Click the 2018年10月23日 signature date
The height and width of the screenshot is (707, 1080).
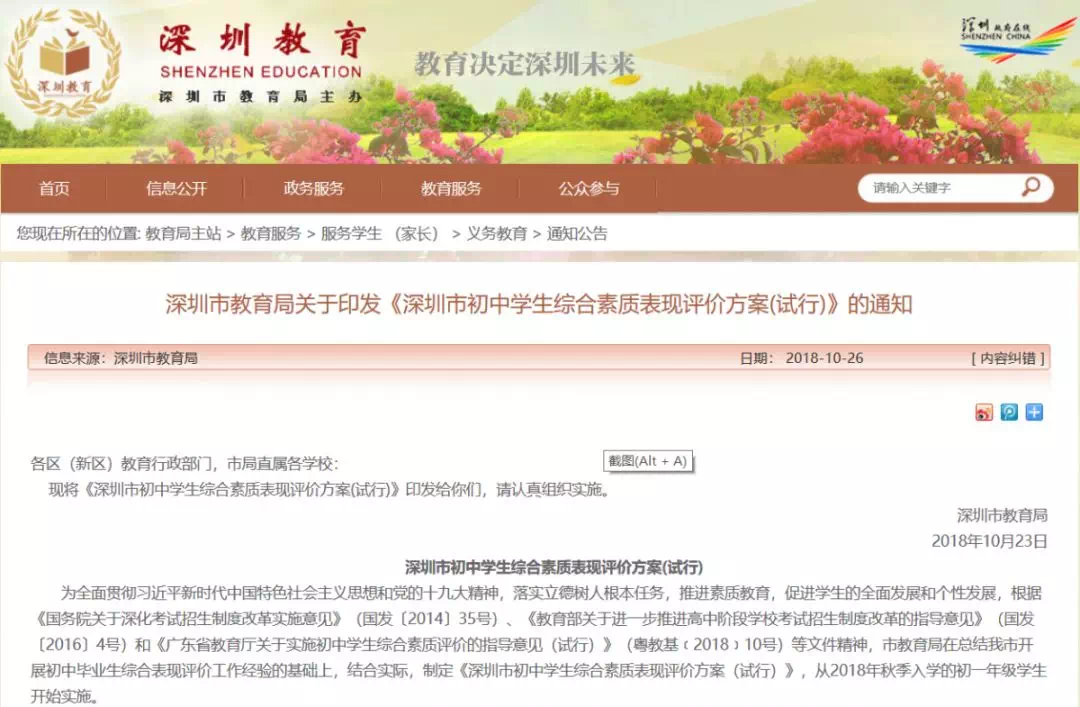[x=989, y=541]
